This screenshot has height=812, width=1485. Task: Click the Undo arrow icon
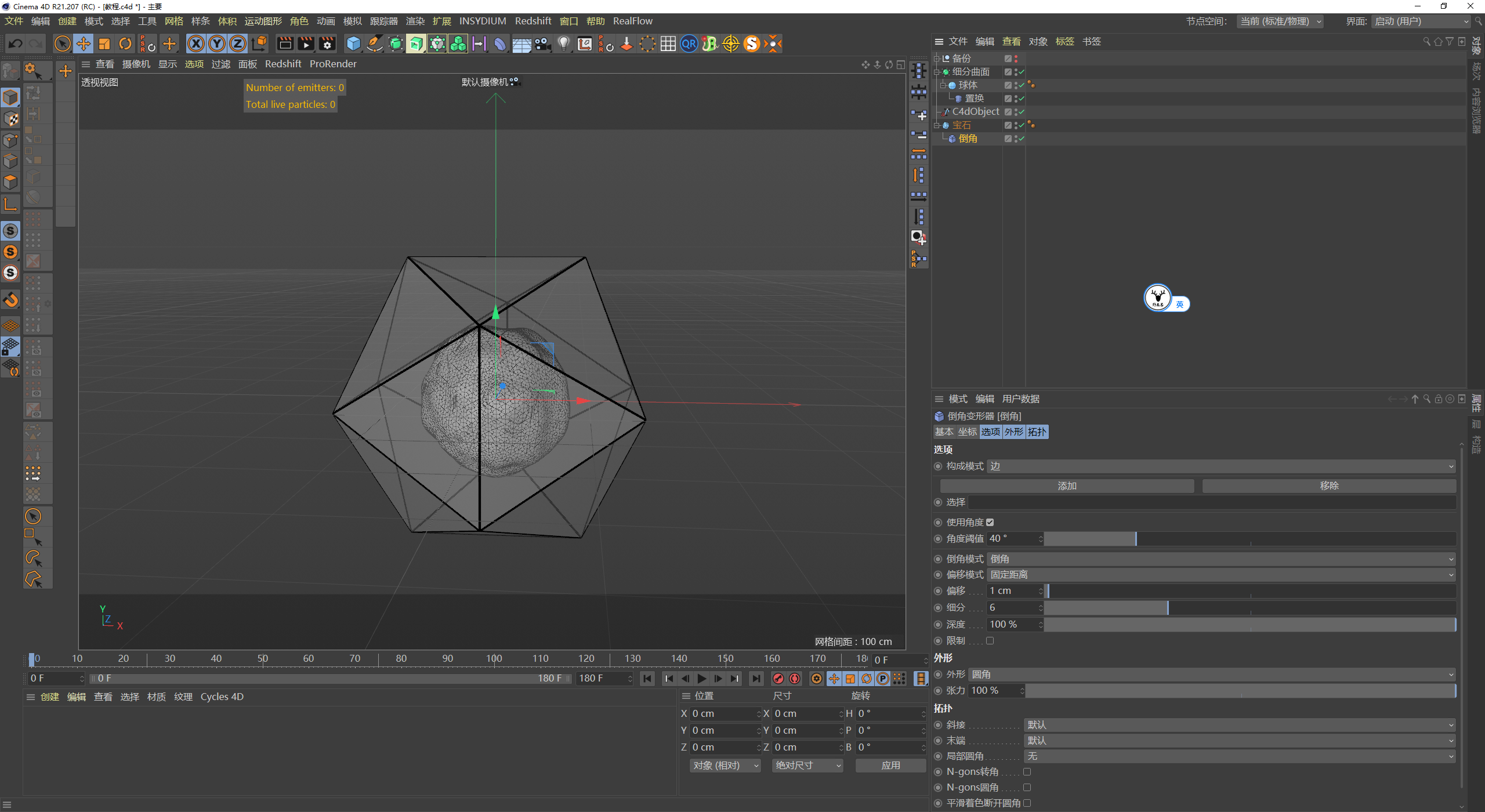16,43
